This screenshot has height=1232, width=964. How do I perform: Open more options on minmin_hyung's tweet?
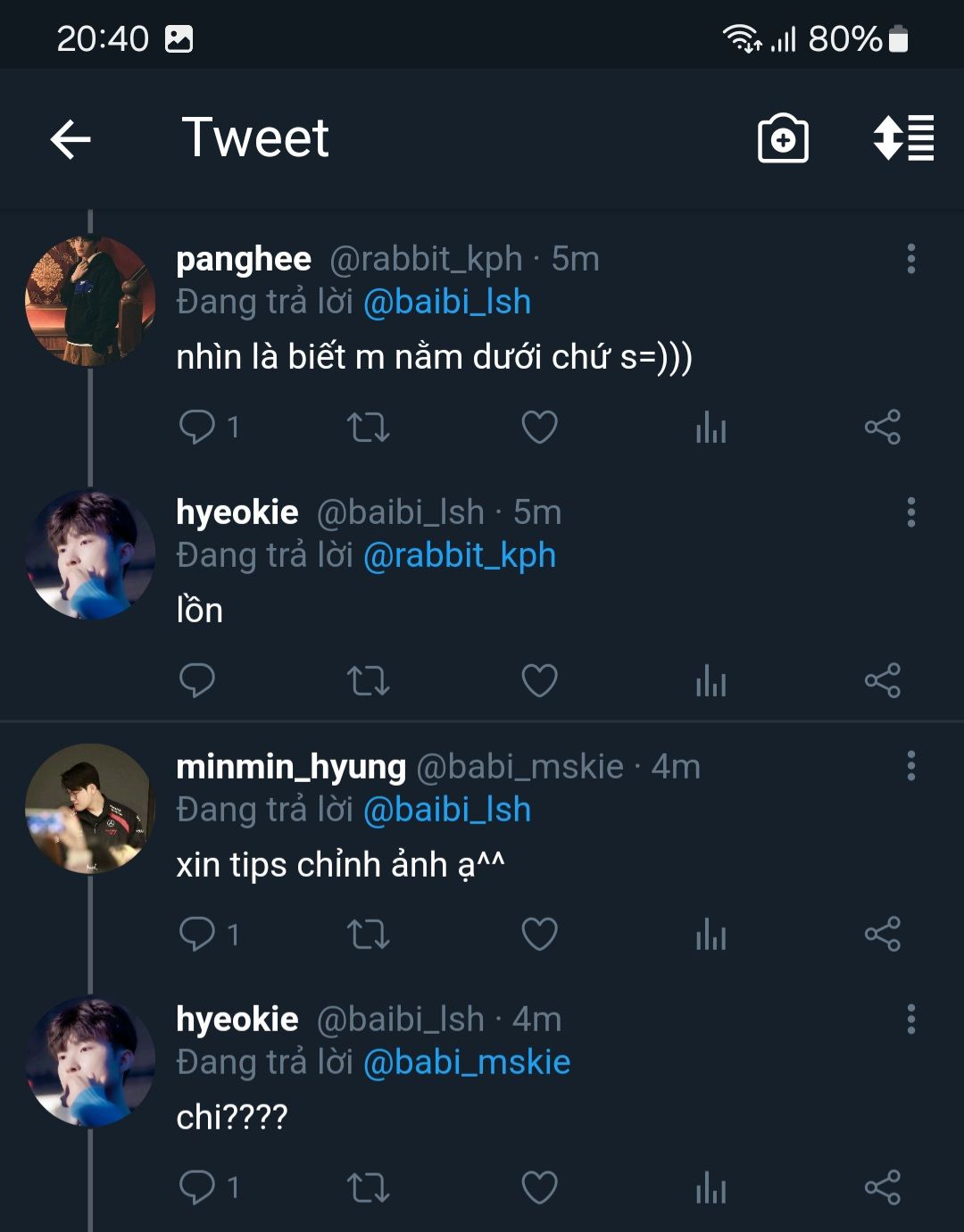[910, 766]
